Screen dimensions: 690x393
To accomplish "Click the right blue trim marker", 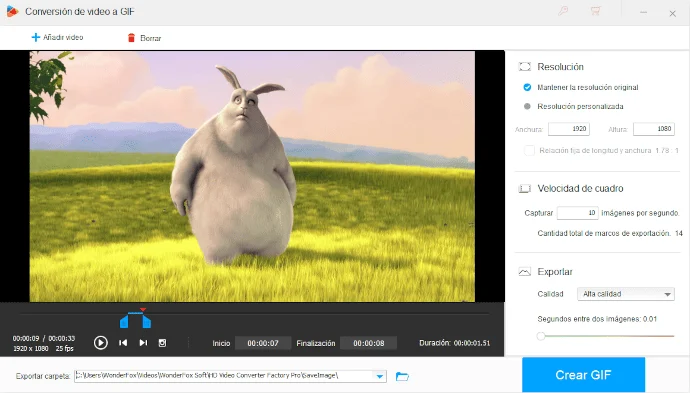I will tap(147, 321).
